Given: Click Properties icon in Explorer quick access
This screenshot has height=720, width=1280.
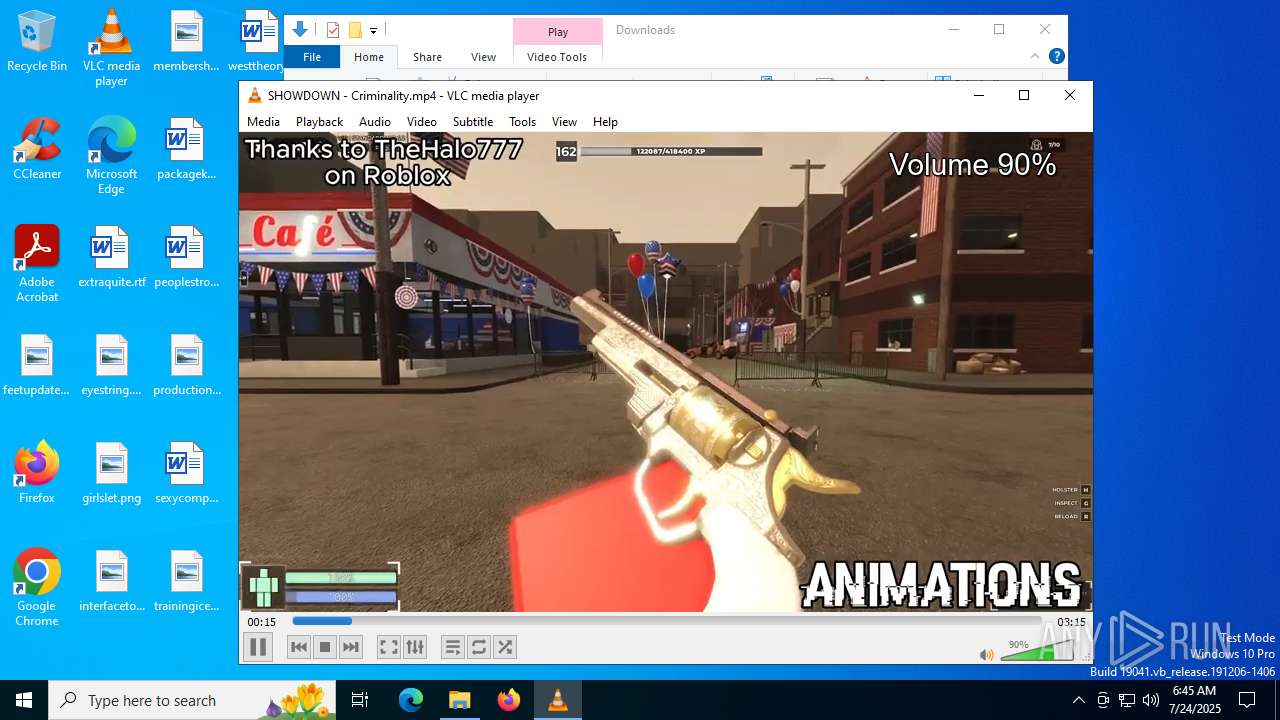Looking at the screenshot, I should (333, 30).
